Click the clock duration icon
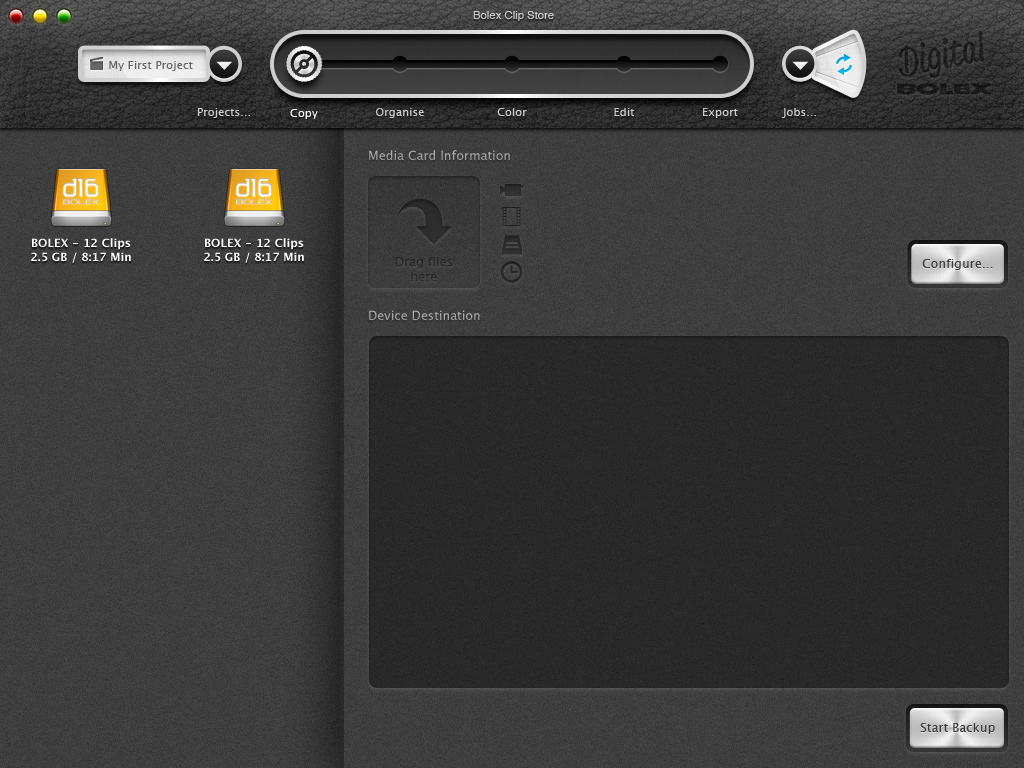 [x=511, y=272]
